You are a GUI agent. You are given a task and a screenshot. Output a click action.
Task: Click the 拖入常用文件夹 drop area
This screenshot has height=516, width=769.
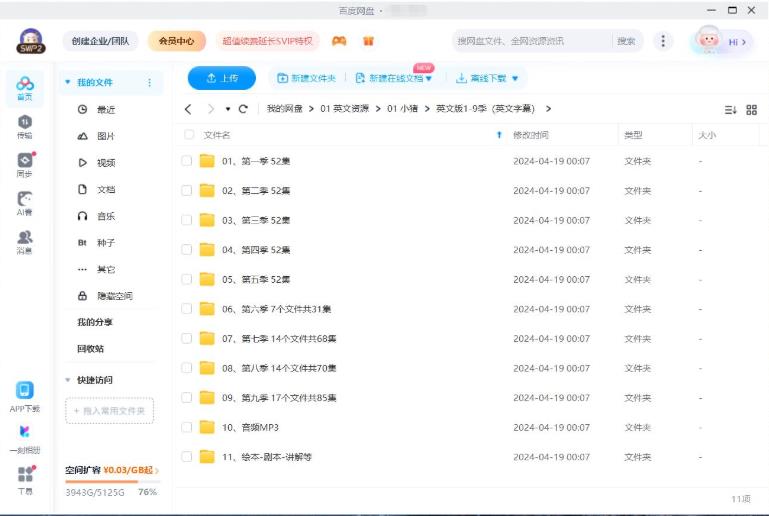109,411
